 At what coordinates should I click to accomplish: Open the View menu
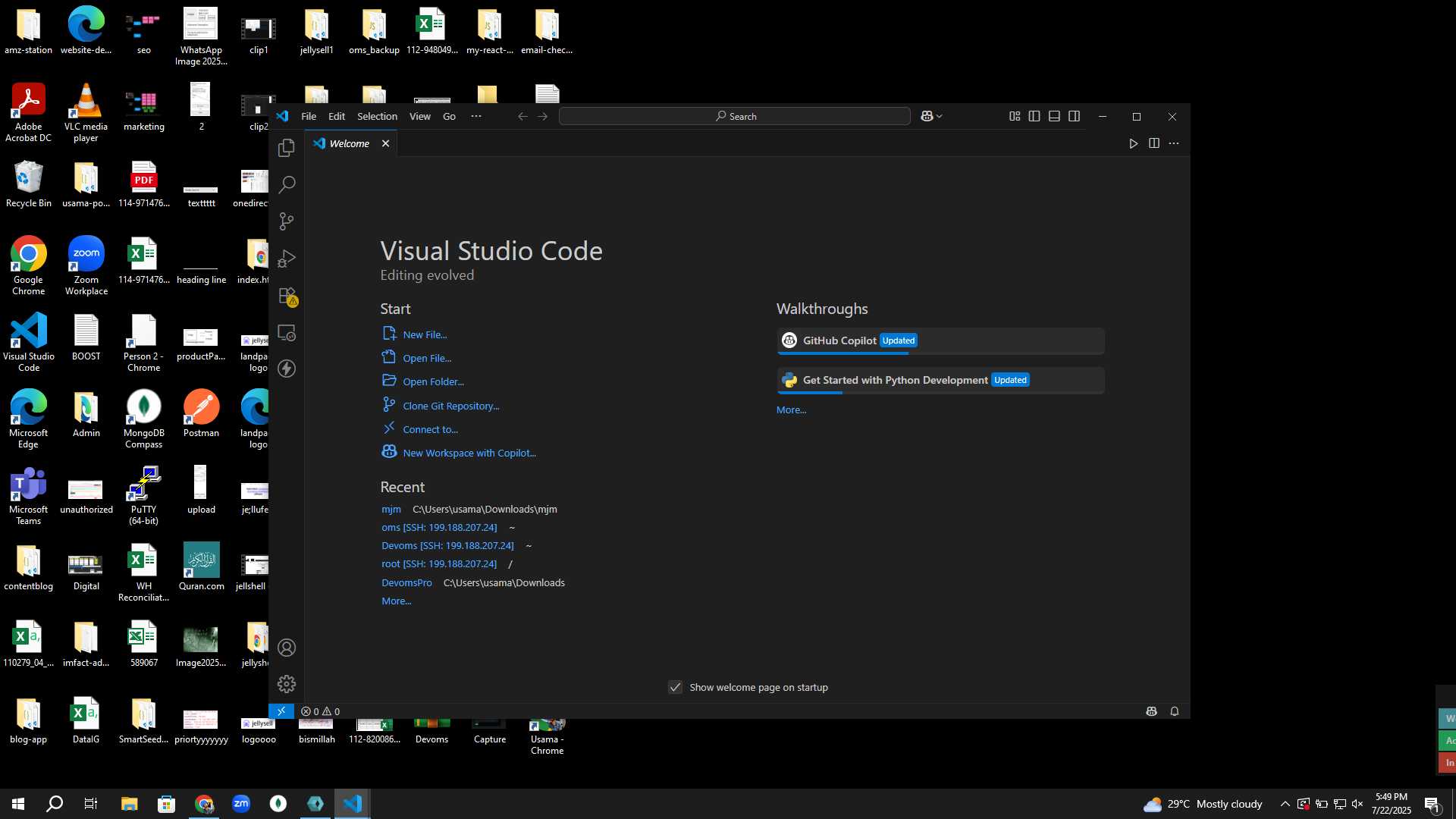(x=420, y=116)
